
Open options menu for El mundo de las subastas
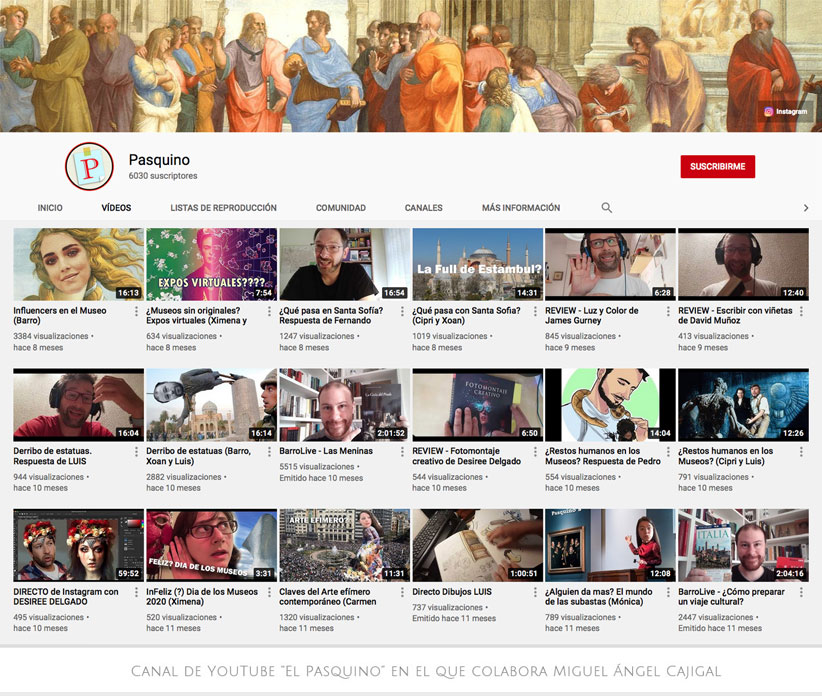tap(668, 592)
